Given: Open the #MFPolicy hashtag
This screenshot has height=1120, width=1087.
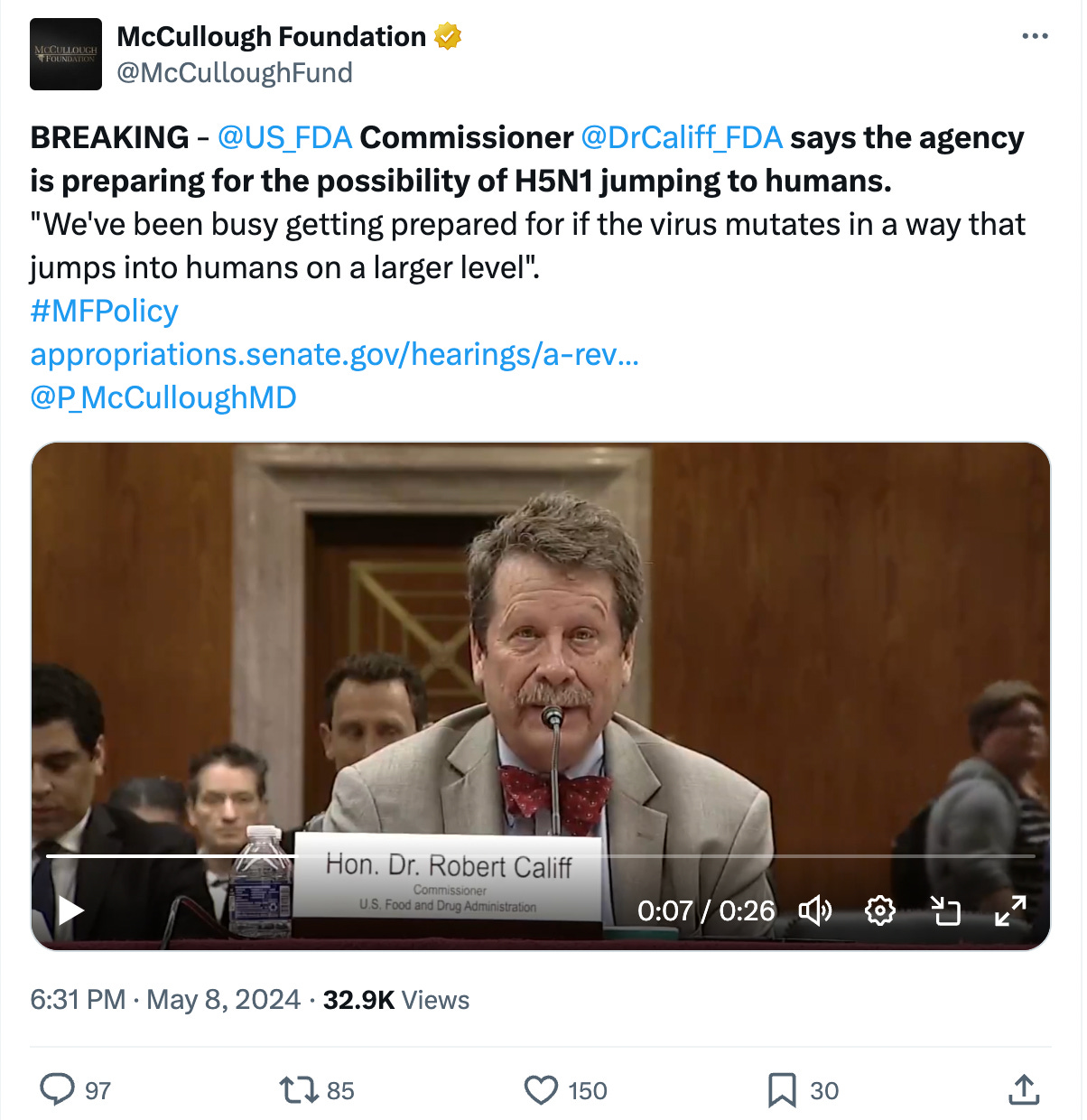Looking at the screenshot, I should point(104,311).
